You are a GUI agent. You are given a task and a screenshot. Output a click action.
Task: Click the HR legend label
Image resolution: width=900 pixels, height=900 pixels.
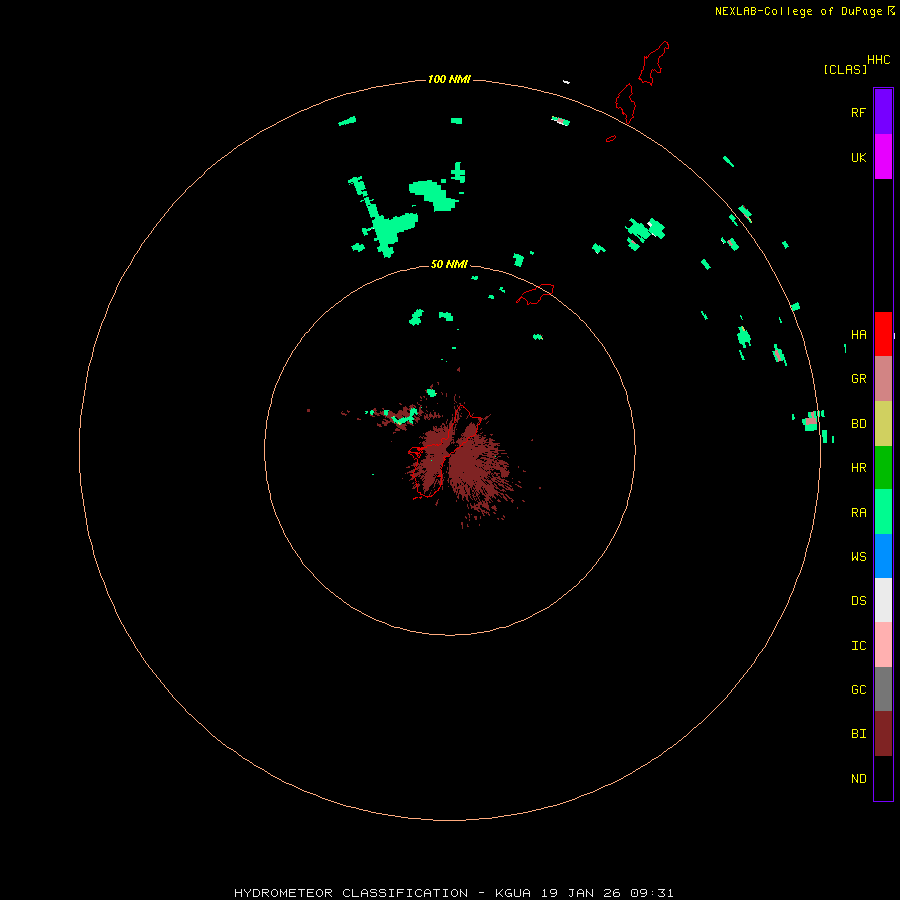pyautogui.click(x=858, y=468)
